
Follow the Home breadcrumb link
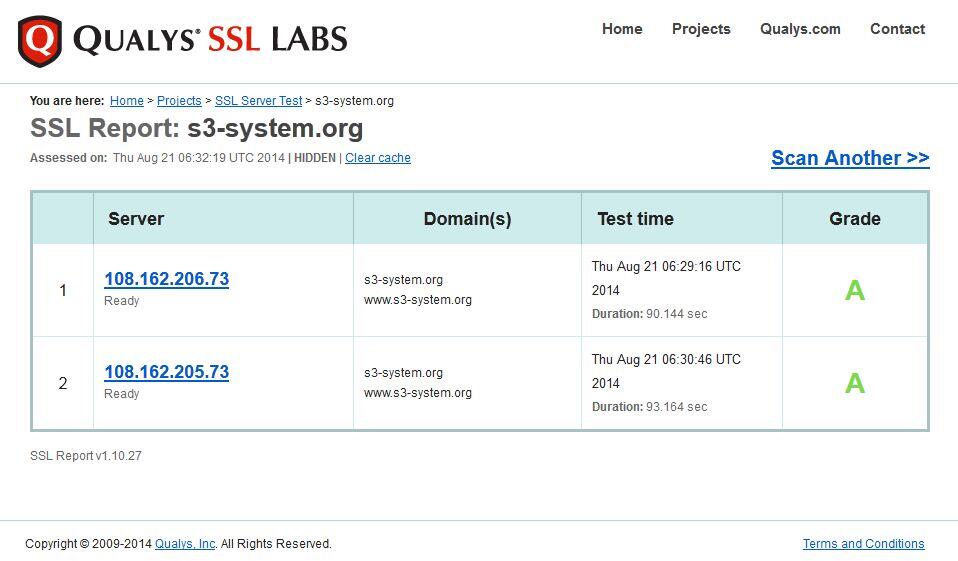point(126,101)
